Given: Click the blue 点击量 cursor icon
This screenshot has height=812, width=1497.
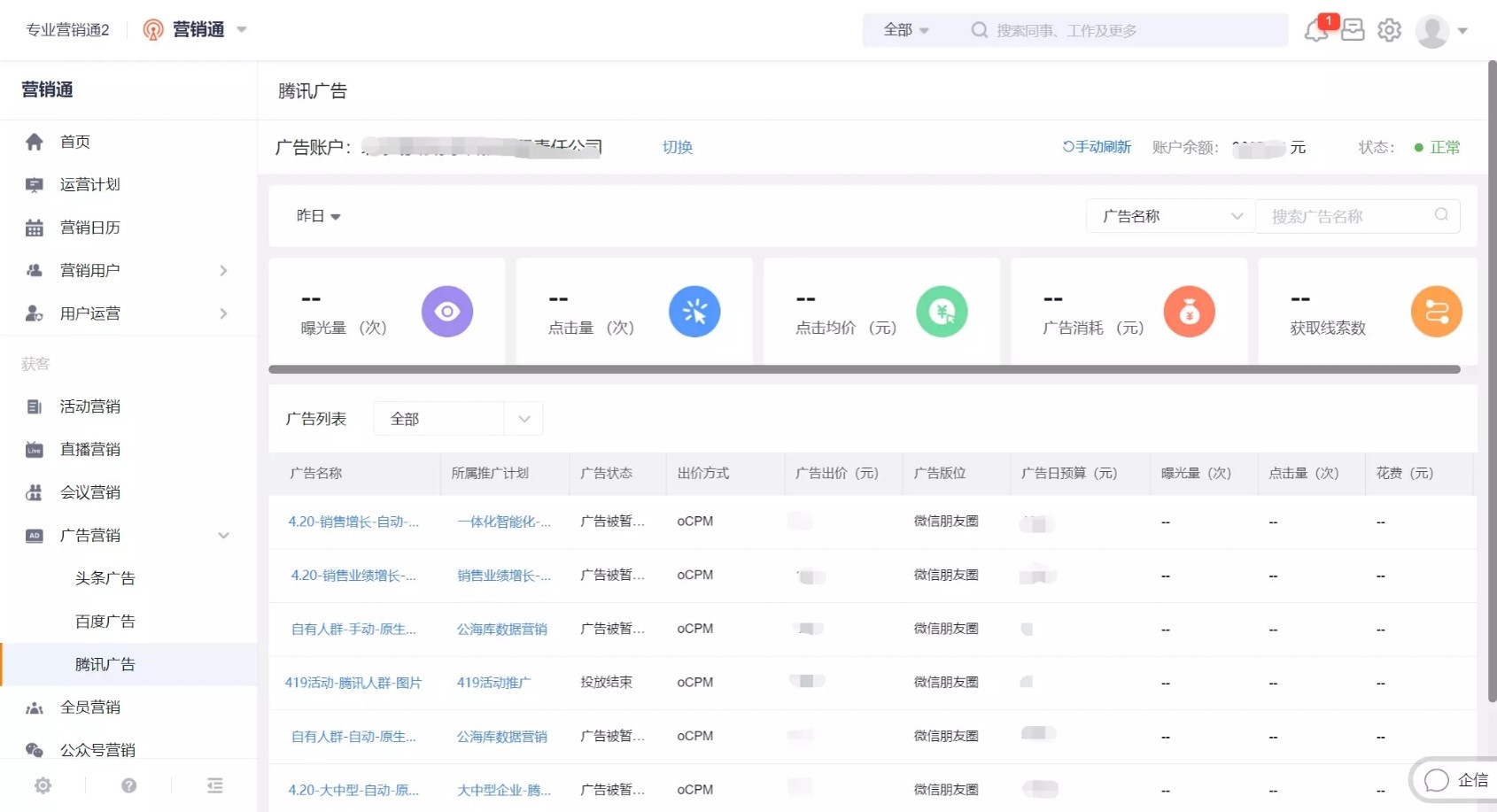Looking at the screenshot, I should pos(694,312).
